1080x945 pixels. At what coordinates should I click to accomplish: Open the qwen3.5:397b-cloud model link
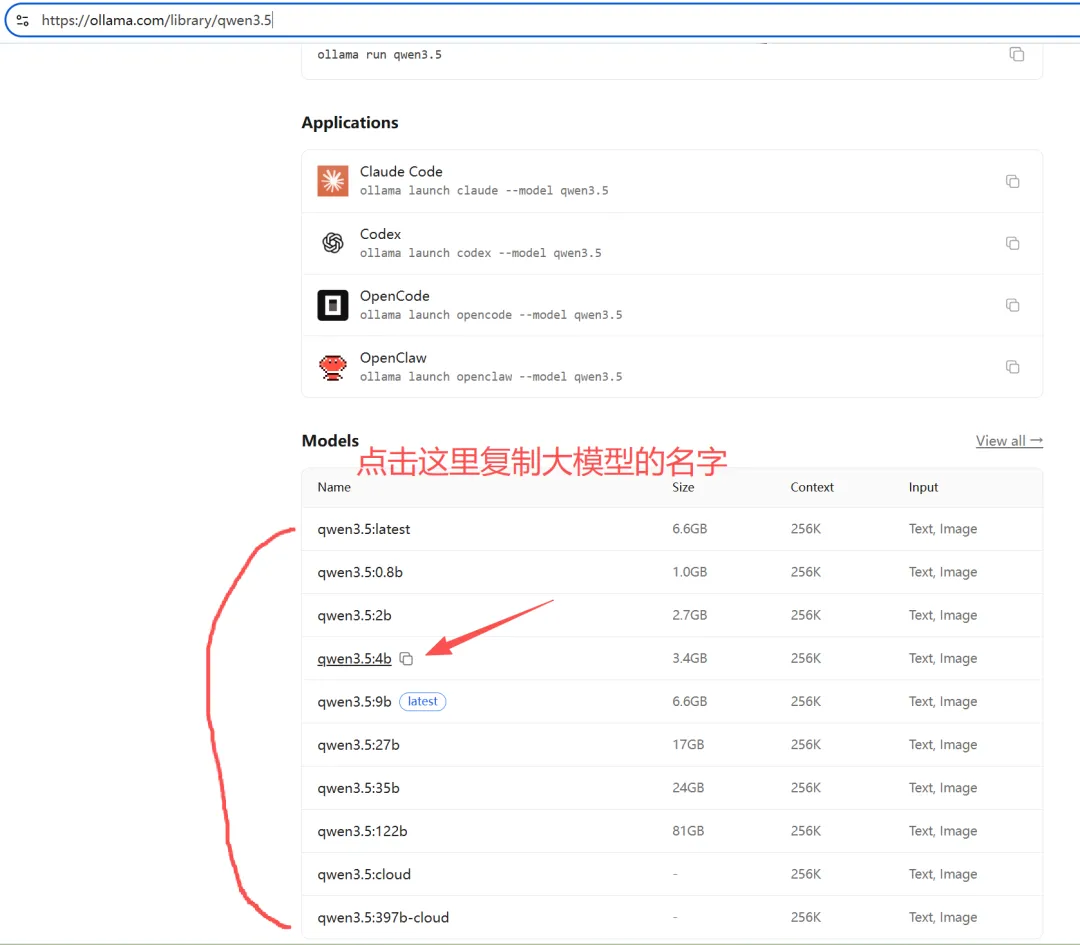tap(383, 917)
